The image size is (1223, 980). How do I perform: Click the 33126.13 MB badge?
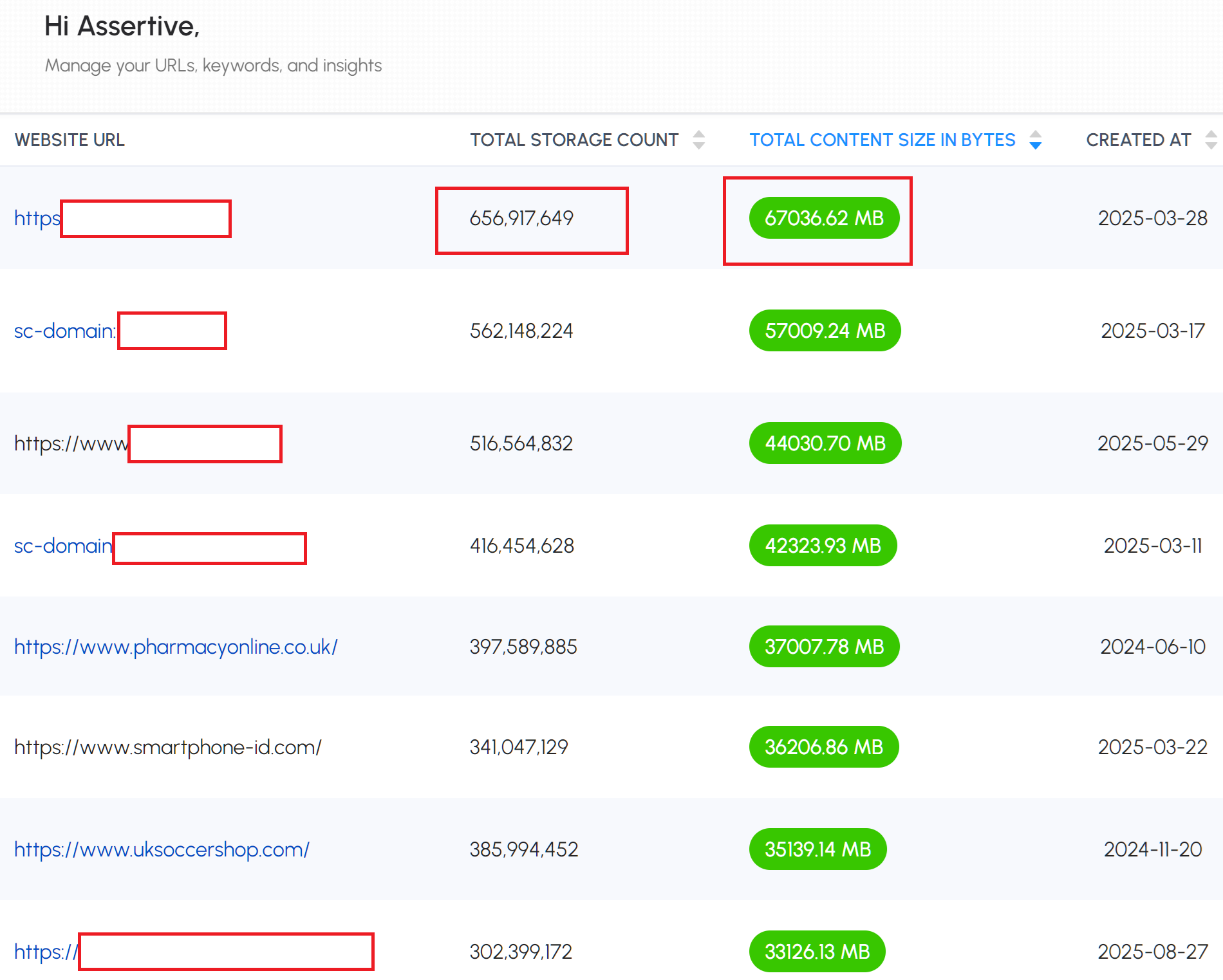(x=817, y=952)
